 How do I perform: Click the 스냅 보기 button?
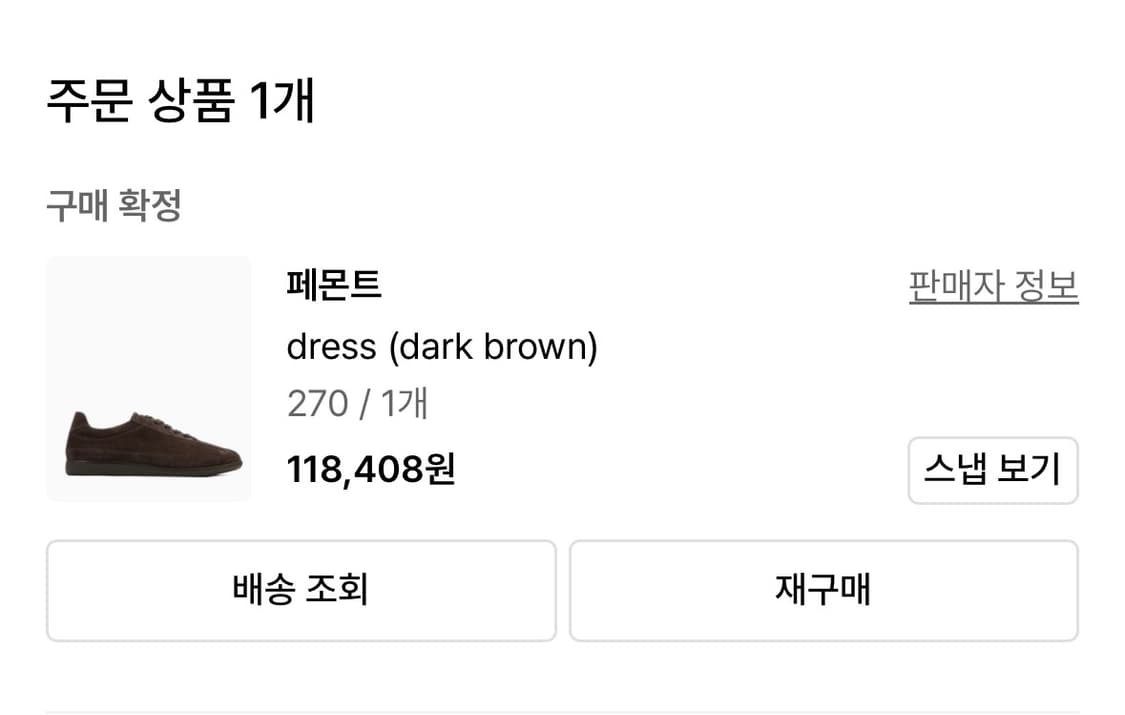click(x=992, y=470)
